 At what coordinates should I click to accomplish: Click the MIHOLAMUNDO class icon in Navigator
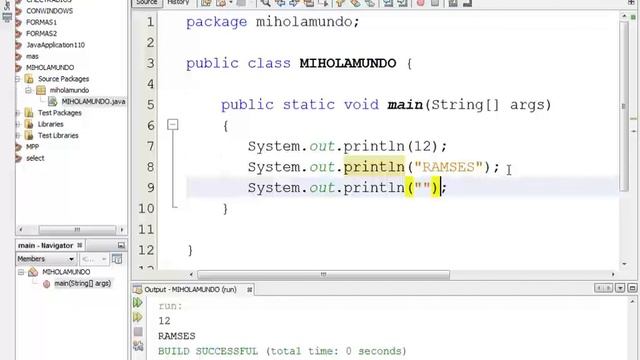coord(33,272)
